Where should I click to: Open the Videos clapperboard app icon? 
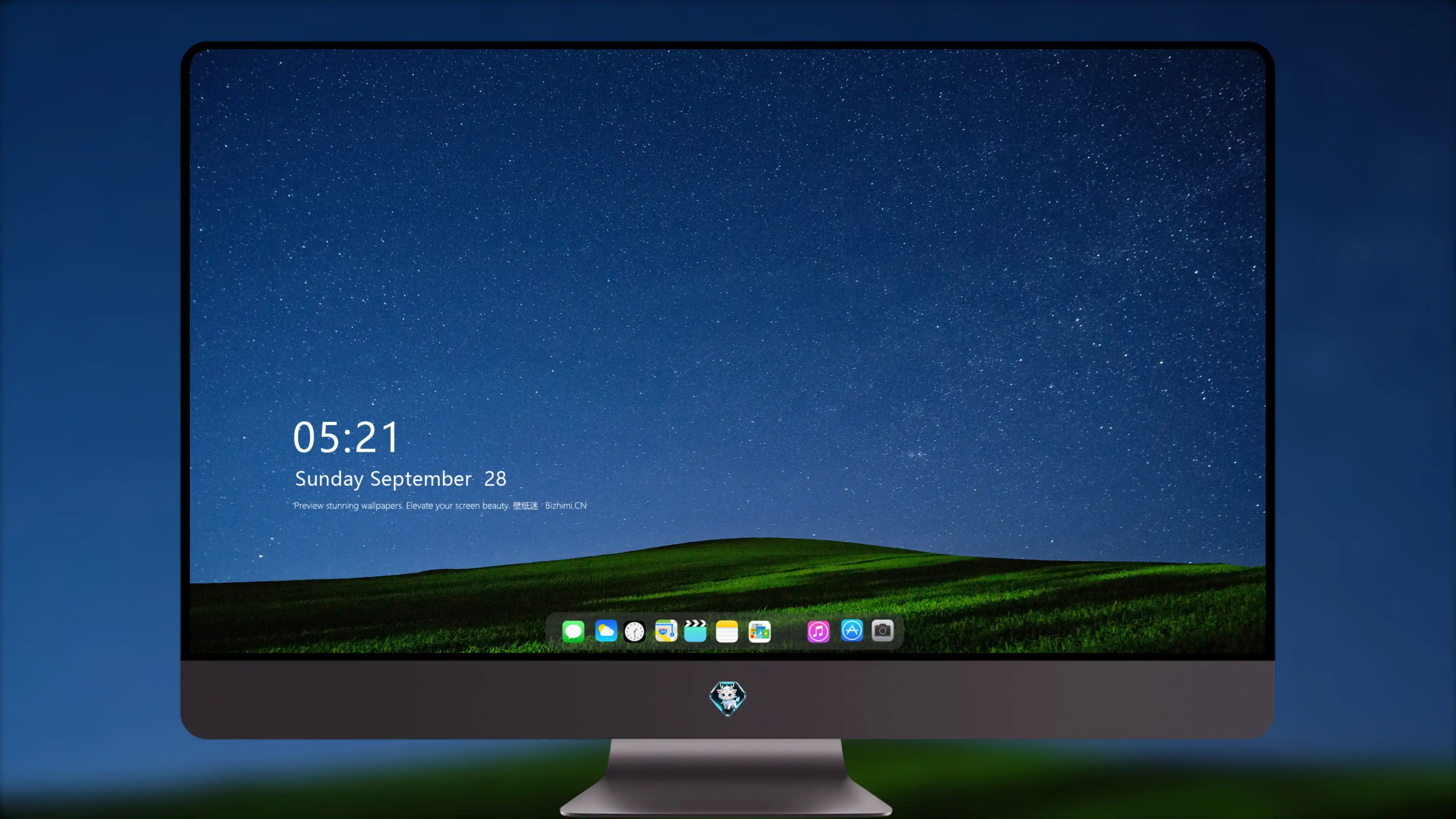coord(695,631)
